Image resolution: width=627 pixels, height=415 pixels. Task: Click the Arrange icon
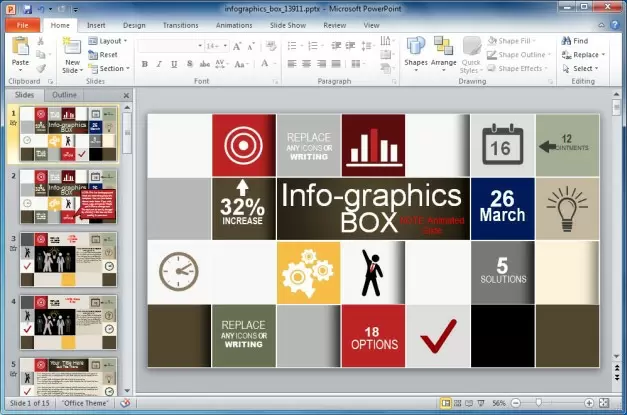pos(443,48)
